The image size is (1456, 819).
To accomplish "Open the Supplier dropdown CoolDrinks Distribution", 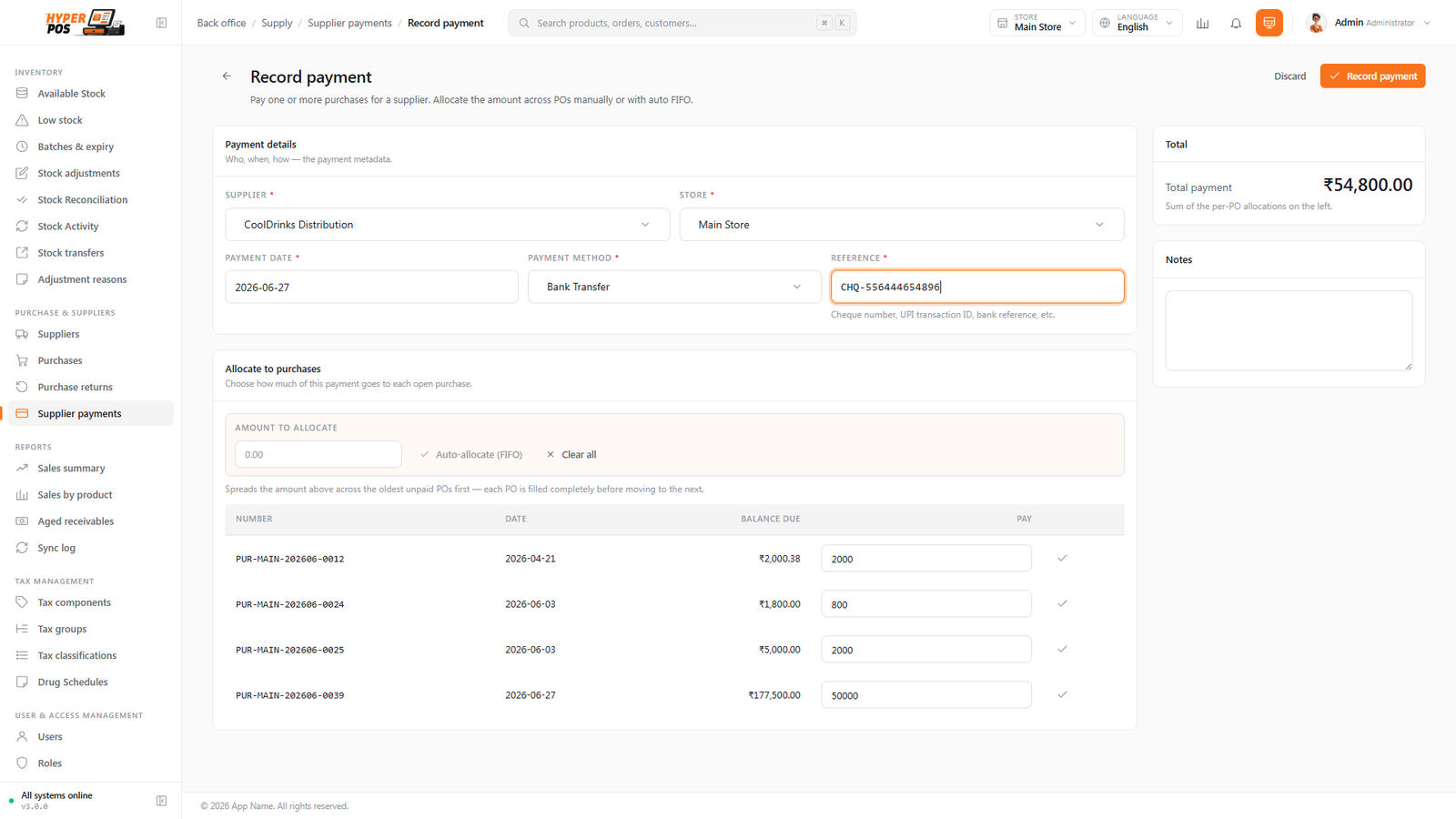I will coord(448,225).
